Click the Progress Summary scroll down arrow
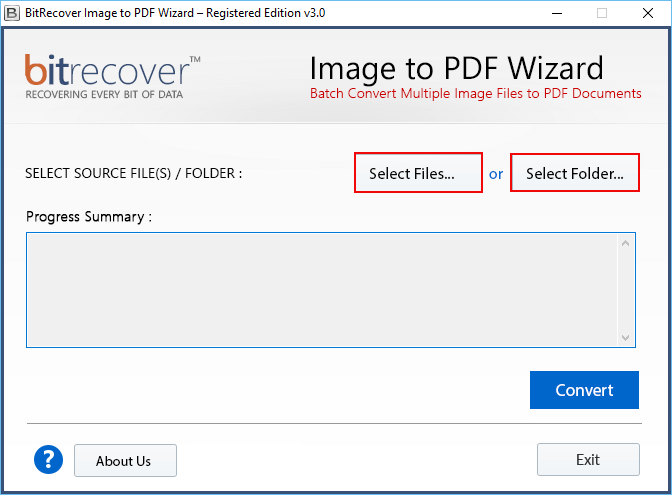The image size is (672, 495). 625,338
